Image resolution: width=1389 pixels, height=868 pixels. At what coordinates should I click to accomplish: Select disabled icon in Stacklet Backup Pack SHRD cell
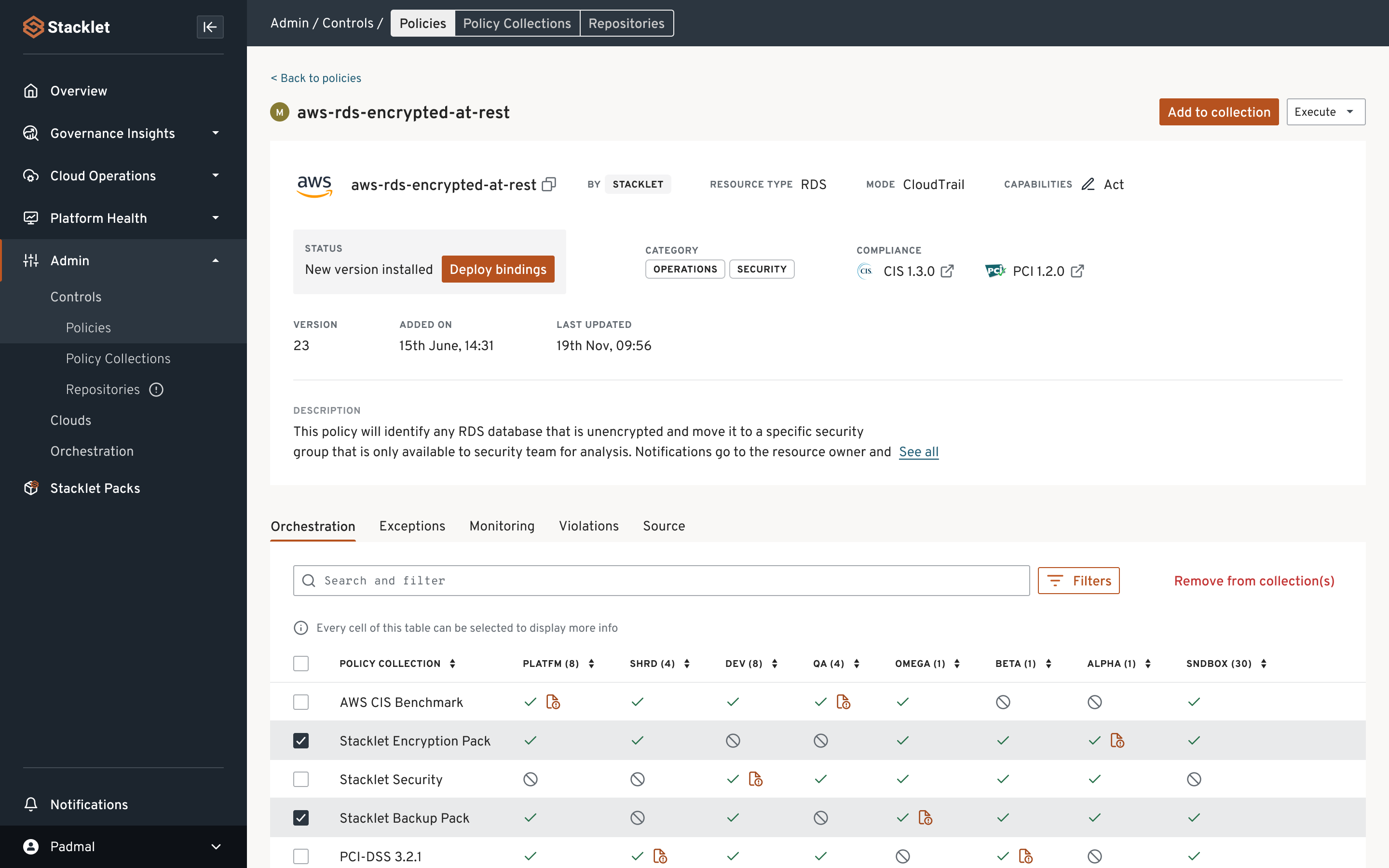[x=638, y=817]
